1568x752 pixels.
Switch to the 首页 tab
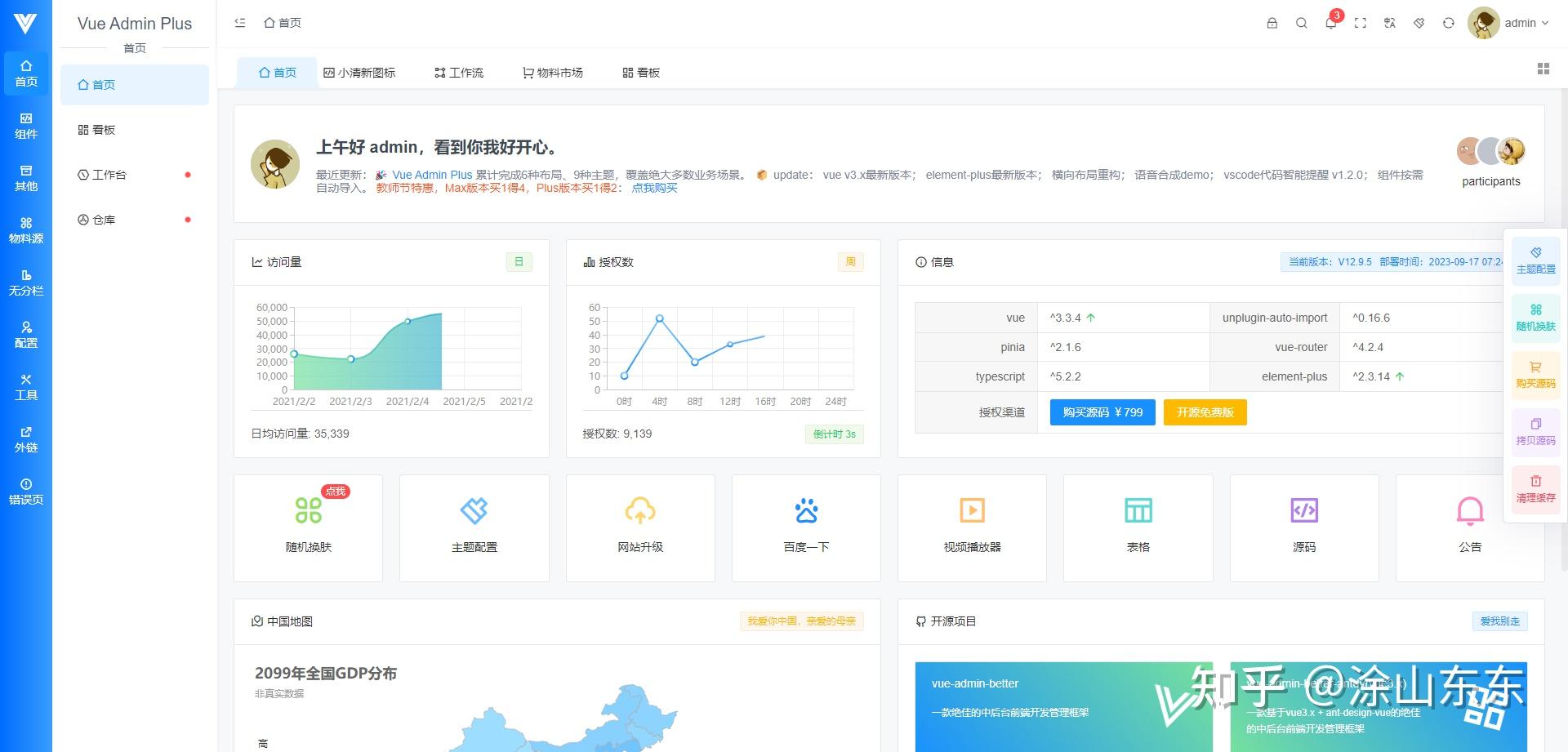tap(278, 73)
